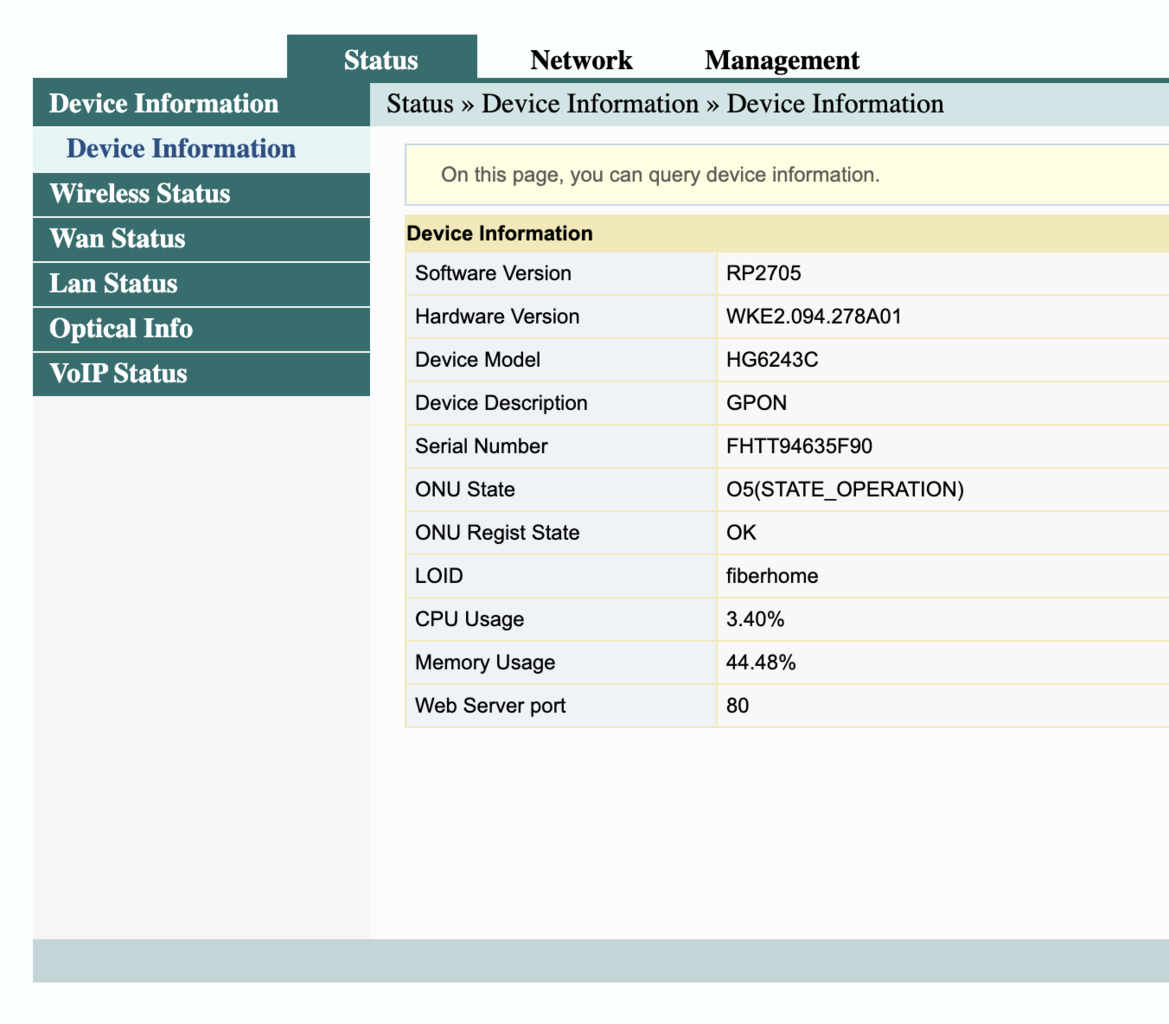The width and height of the screenshot is (1169, 1024).
Task: Click the Memory Usage value 44.48%
Action: coord(760,662)
